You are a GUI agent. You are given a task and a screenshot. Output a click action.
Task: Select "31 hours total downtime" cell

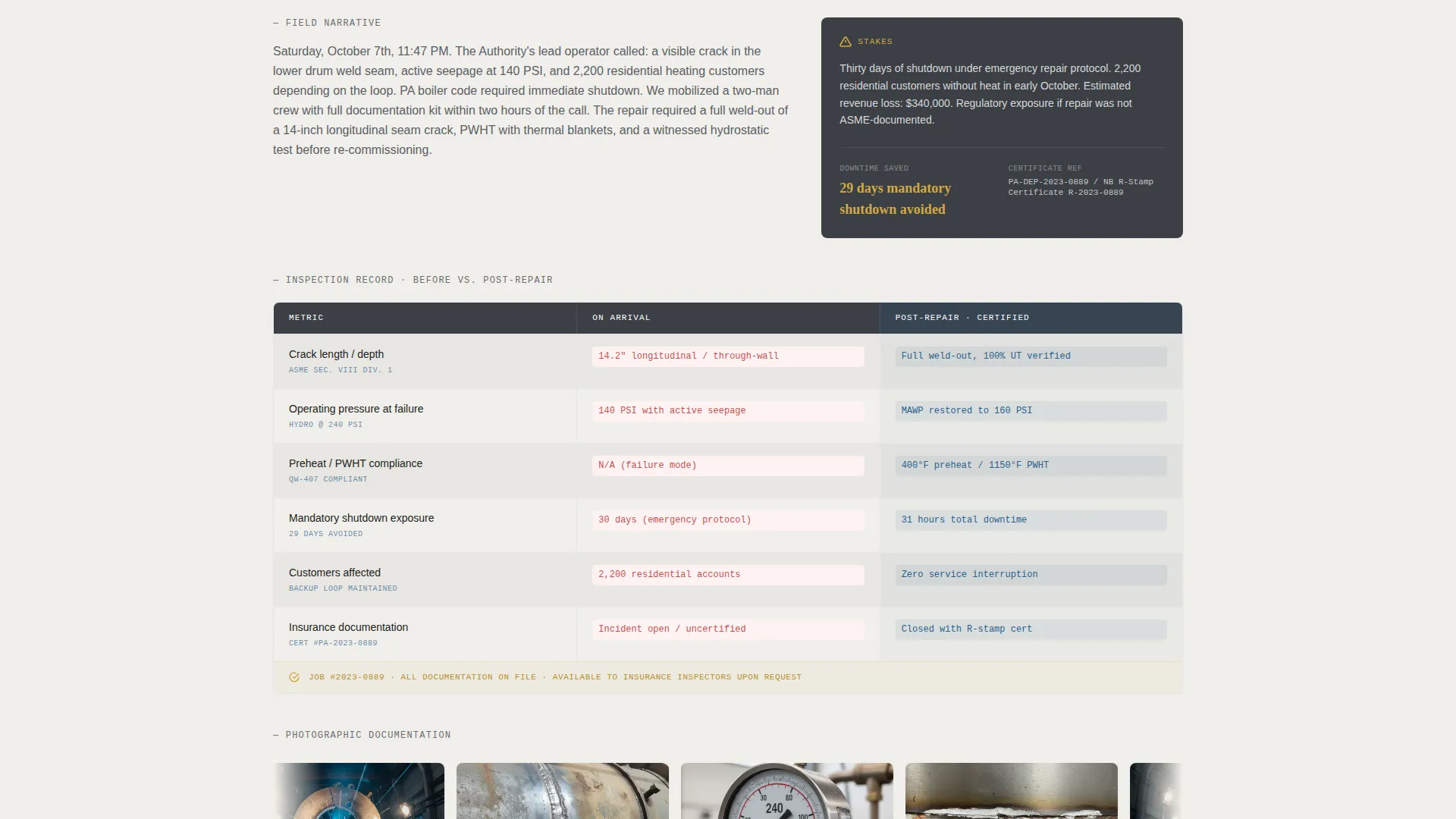(1031, 520)
